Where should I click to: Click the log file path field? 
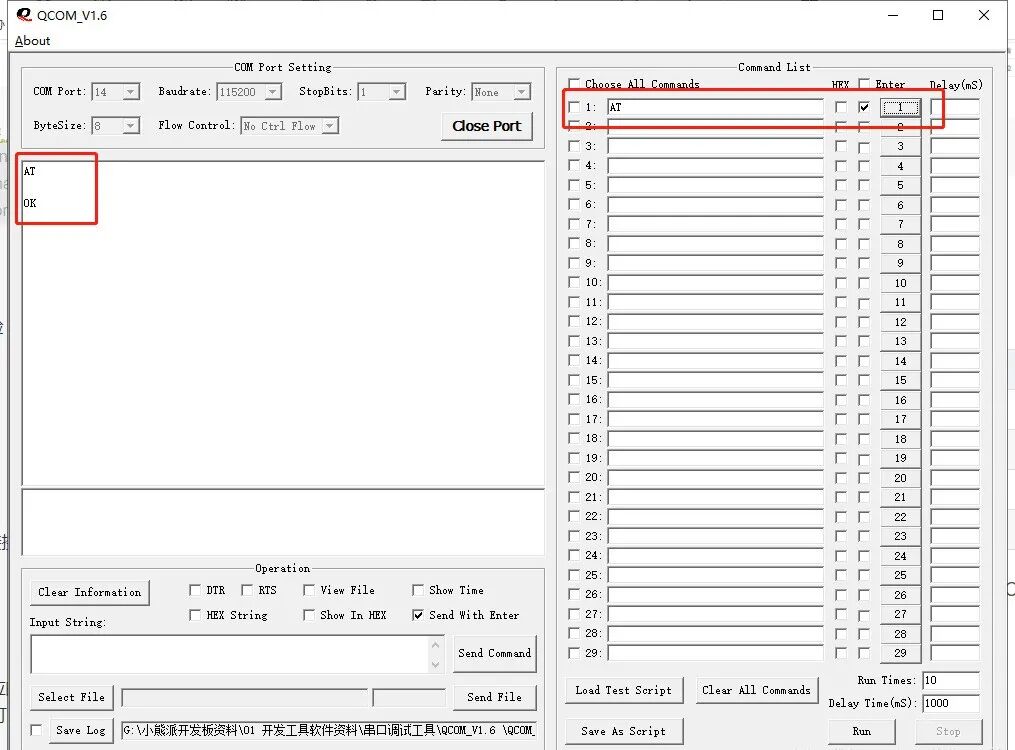point(329,731)
